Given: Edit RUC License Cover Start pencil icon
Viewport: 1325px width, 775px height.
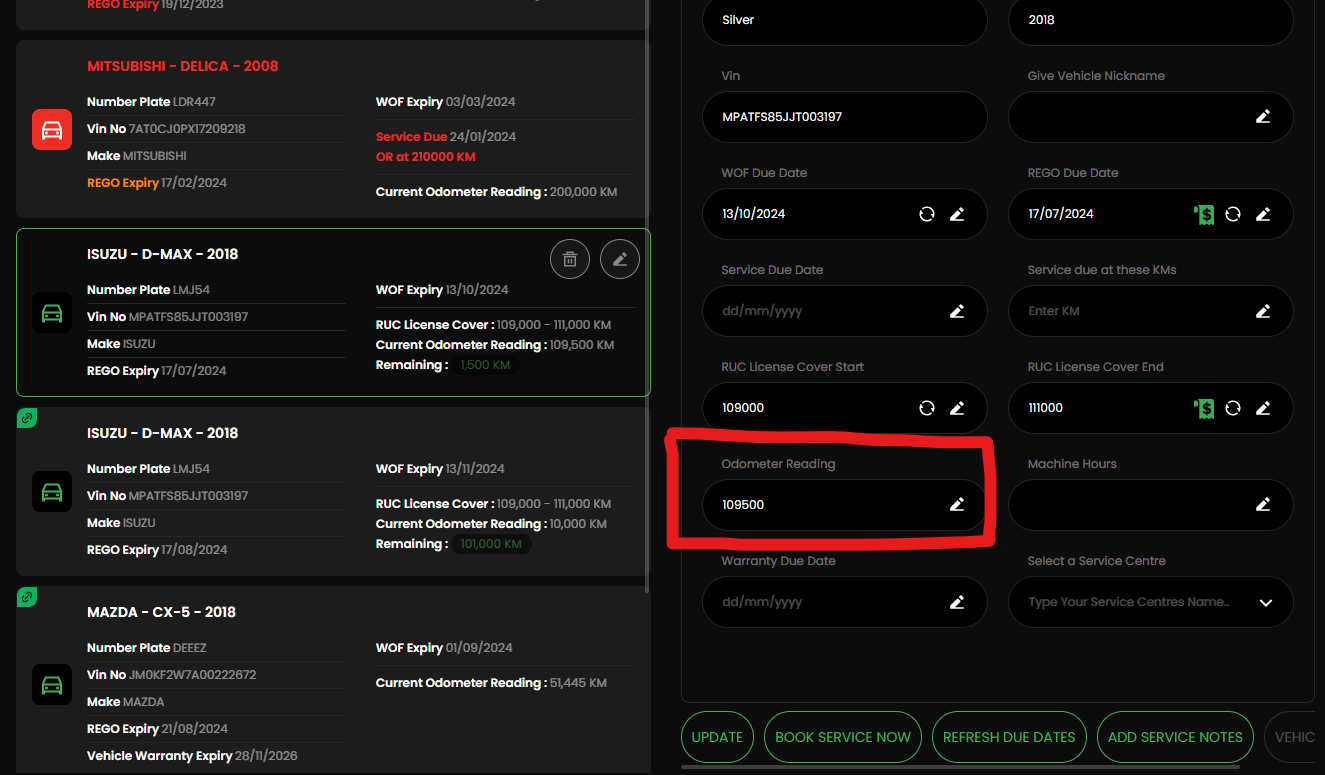Looking at the screenshot, I should pos(957,408).
